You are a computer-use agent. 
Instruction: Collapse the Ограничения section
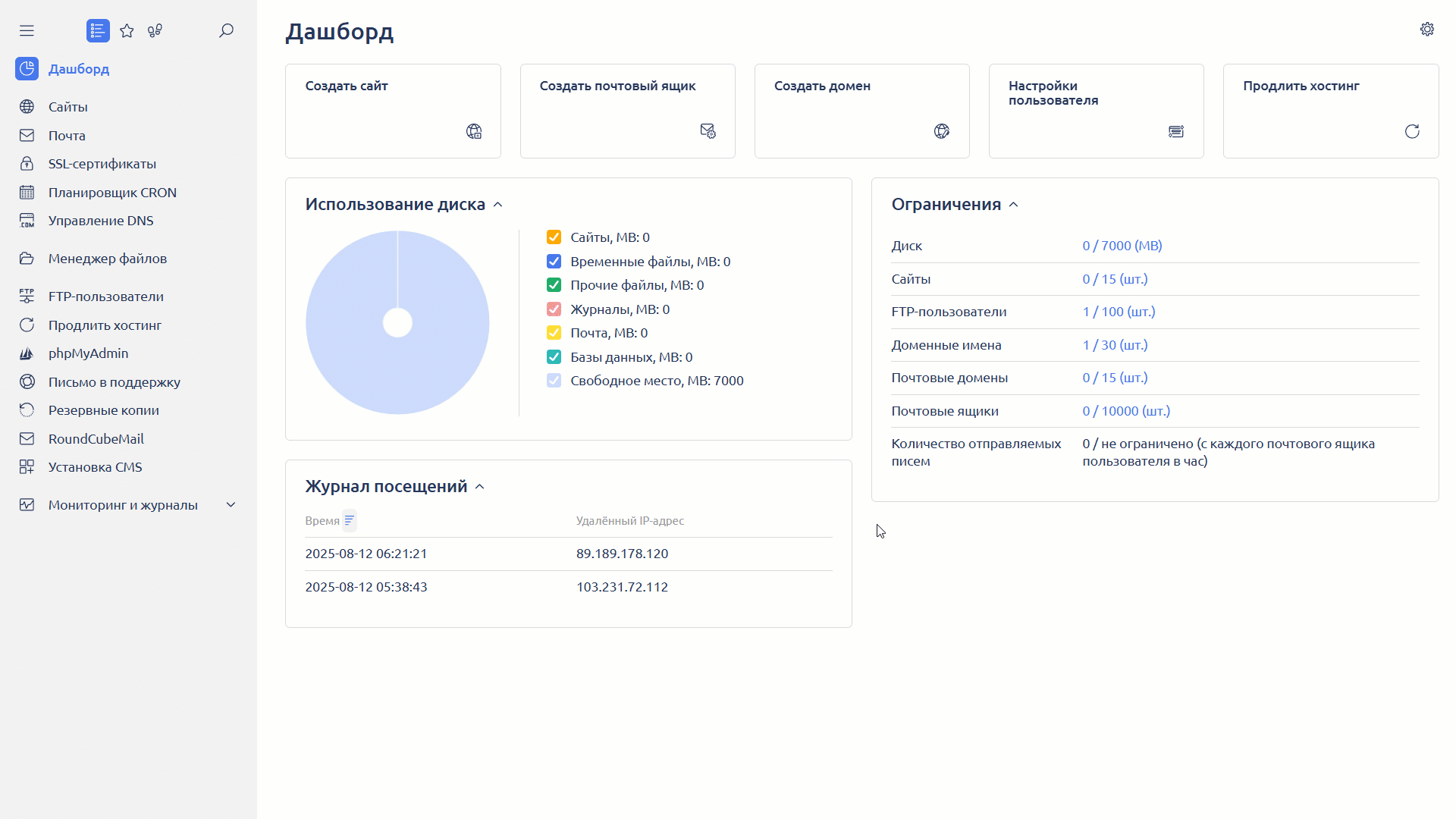tap(1013, 205)
